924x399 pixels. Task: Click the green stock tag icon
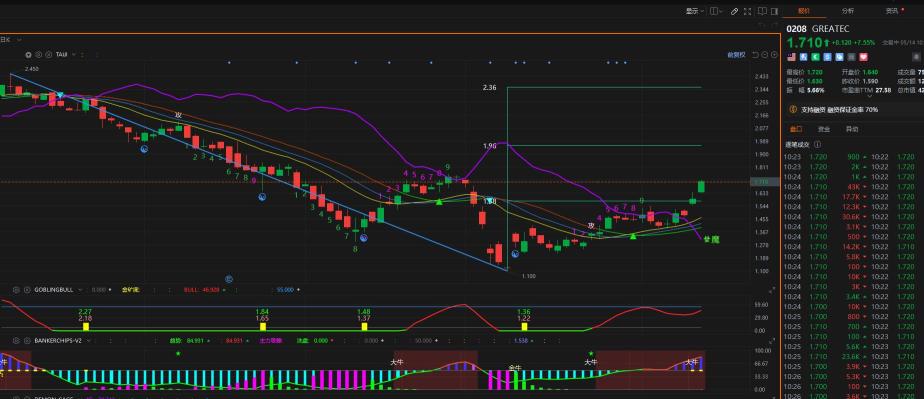(815, 57)
